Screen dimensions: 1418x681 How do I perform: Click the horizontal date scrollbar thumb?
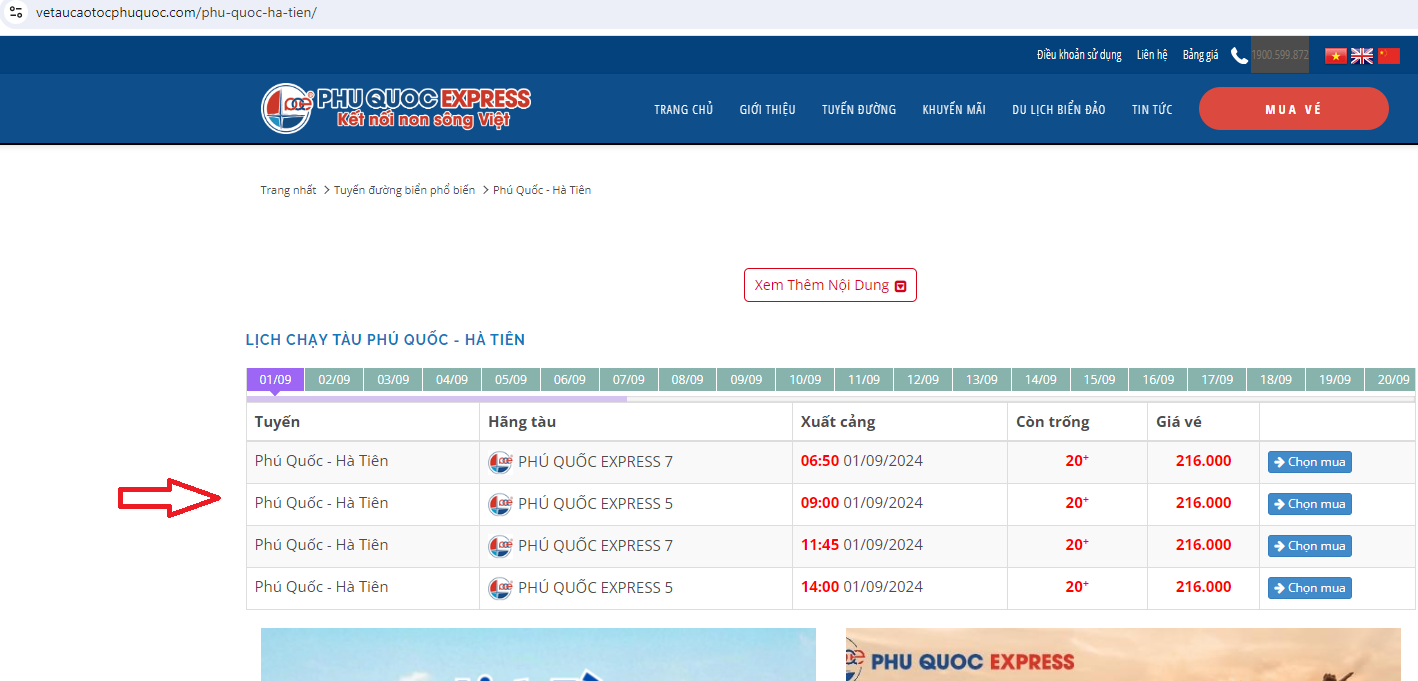[x=437, y=398]
